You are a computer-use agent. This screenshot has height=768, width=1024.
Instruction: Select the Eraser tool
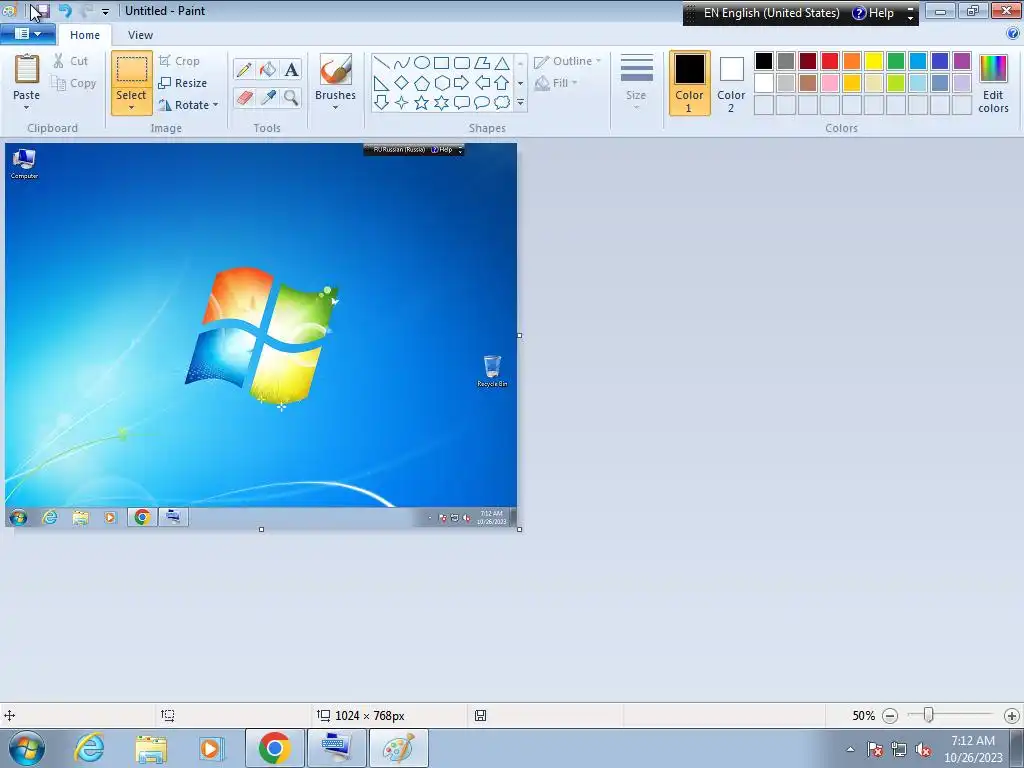click(x=244, y=98)
